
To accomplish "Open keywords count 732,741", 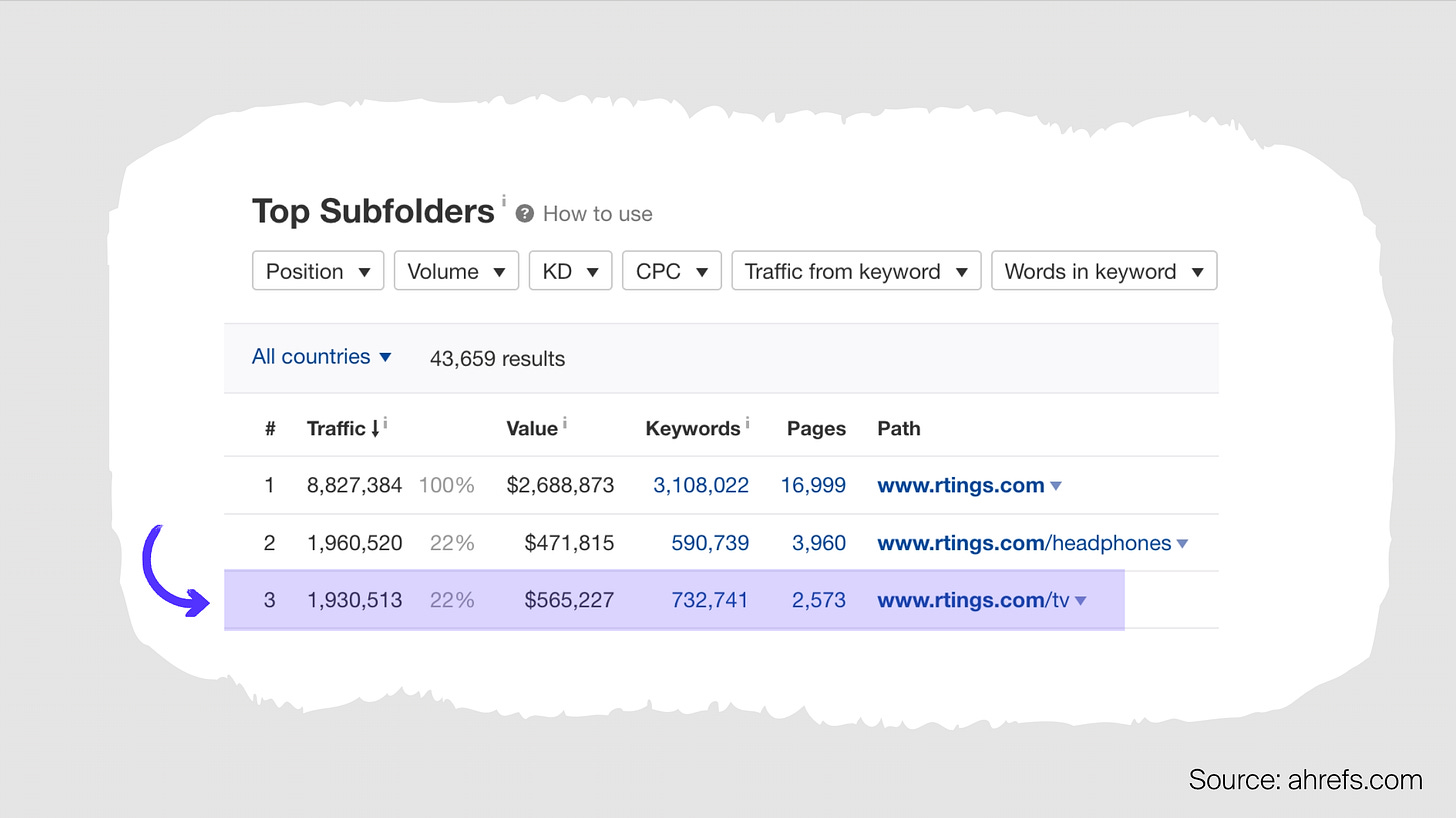I will tap(710, 600).
